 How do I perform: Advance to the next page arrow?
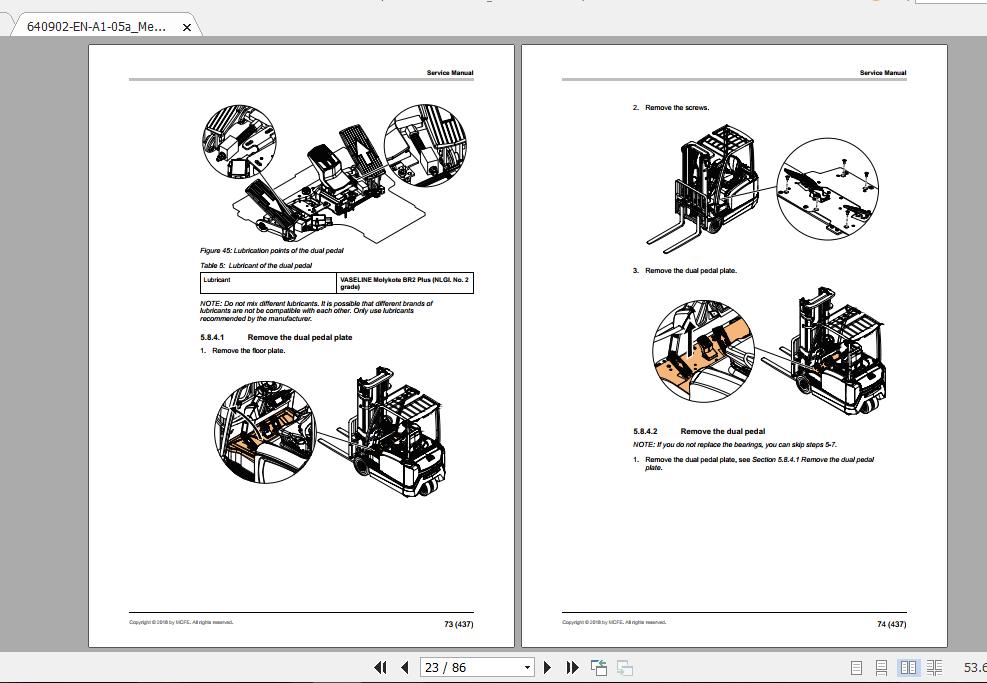click(548, 667)
